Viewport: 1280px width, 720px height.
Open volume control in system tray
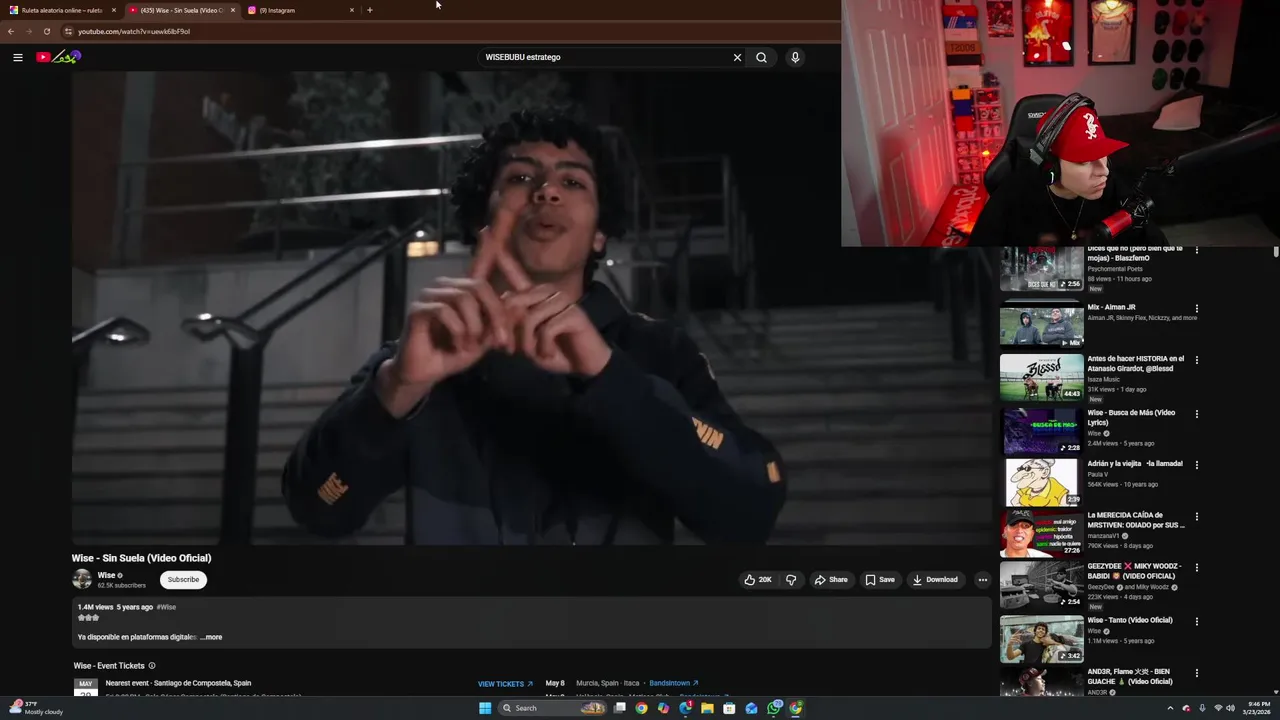coord(1230,708)
